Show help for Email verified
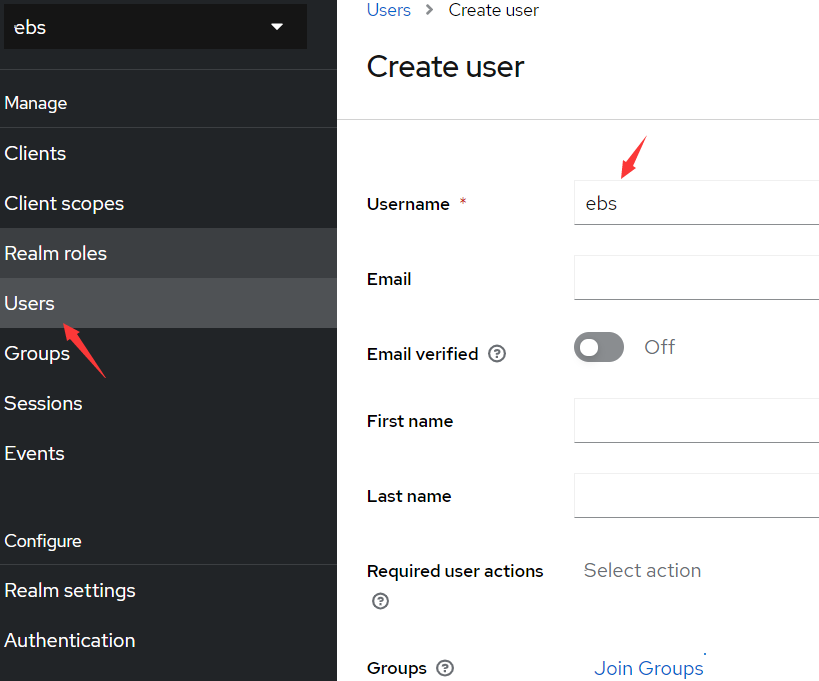Image resolution: width=819 pixels, height=681 pixels. tap(497, 354)
